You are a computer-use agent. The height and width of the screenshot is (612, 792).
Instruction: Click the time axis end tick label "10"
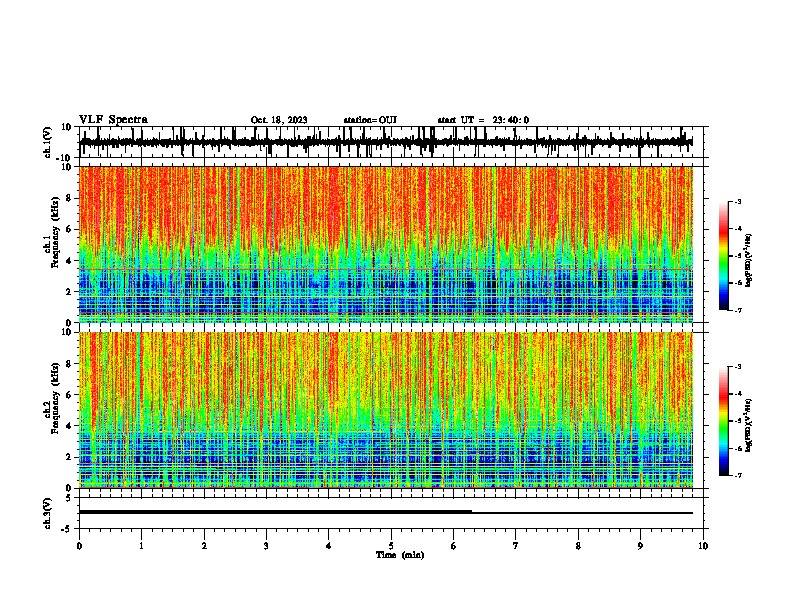pyautogui.click(x=703, y=546)
